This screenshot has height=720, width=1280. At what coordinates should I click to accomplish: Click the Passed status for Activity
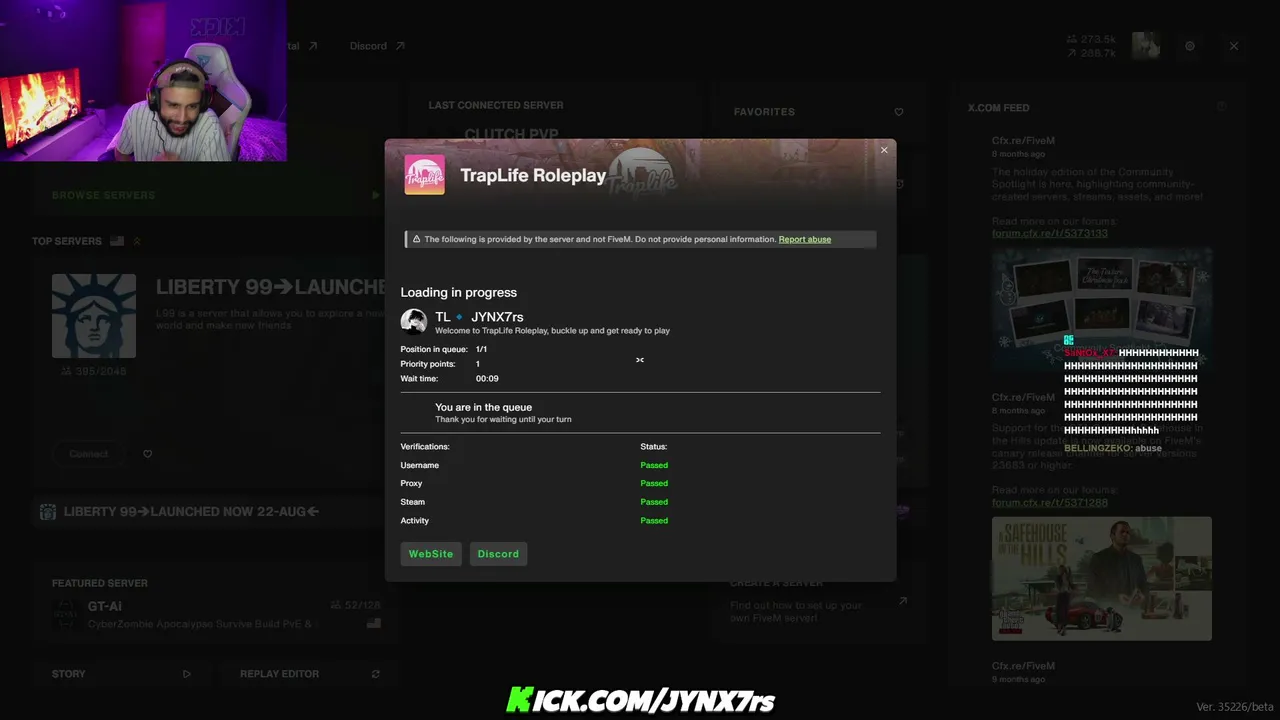pyautogui.click(x=654, y=520)
